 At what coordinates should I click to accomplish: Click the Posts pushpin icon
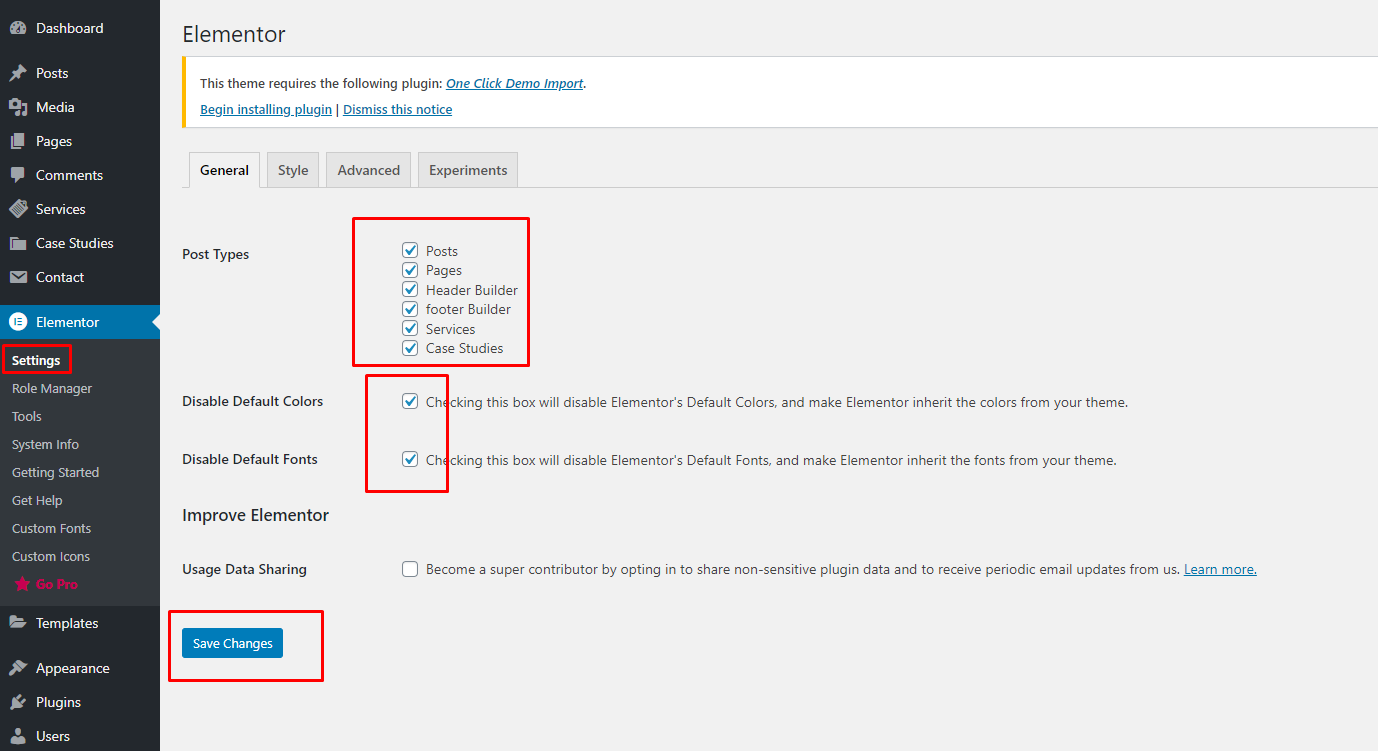[x=18, y=73]
